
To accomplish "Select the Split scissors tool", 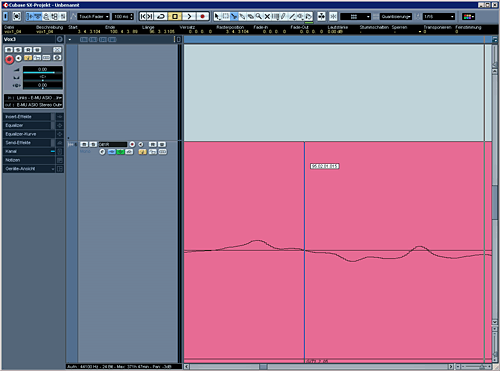I will coord(234,16).
